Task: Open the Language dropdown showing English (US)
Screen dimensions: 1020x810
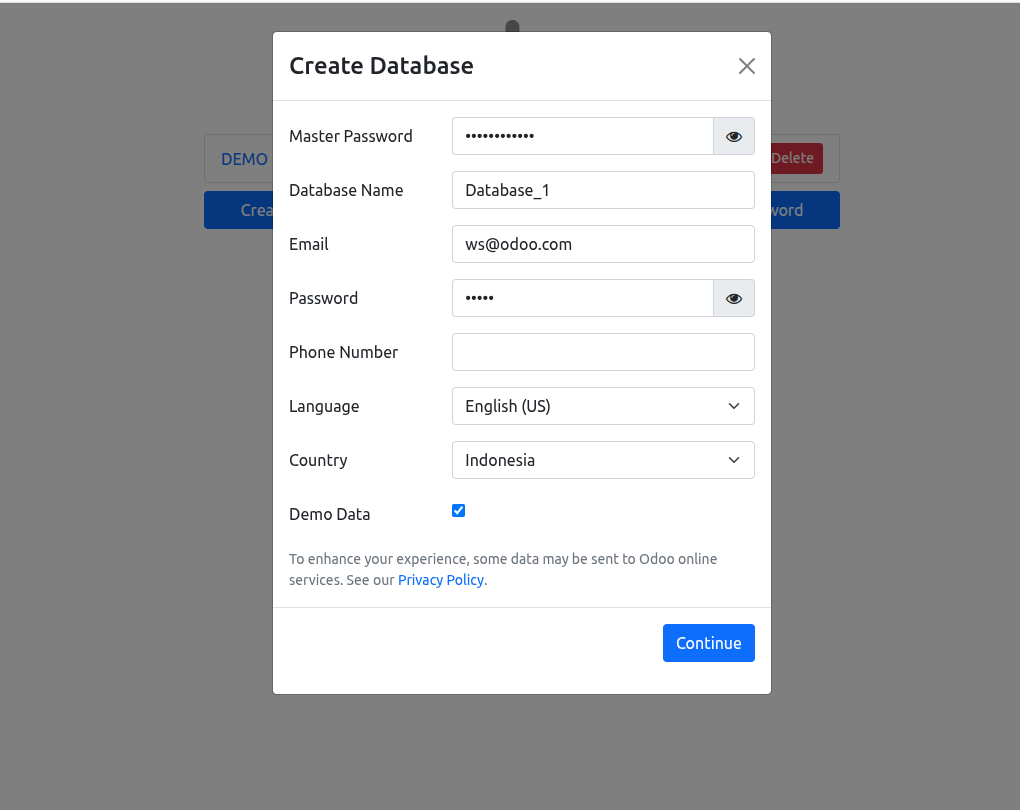Action: pyautogui.click(x=602, y=406)
